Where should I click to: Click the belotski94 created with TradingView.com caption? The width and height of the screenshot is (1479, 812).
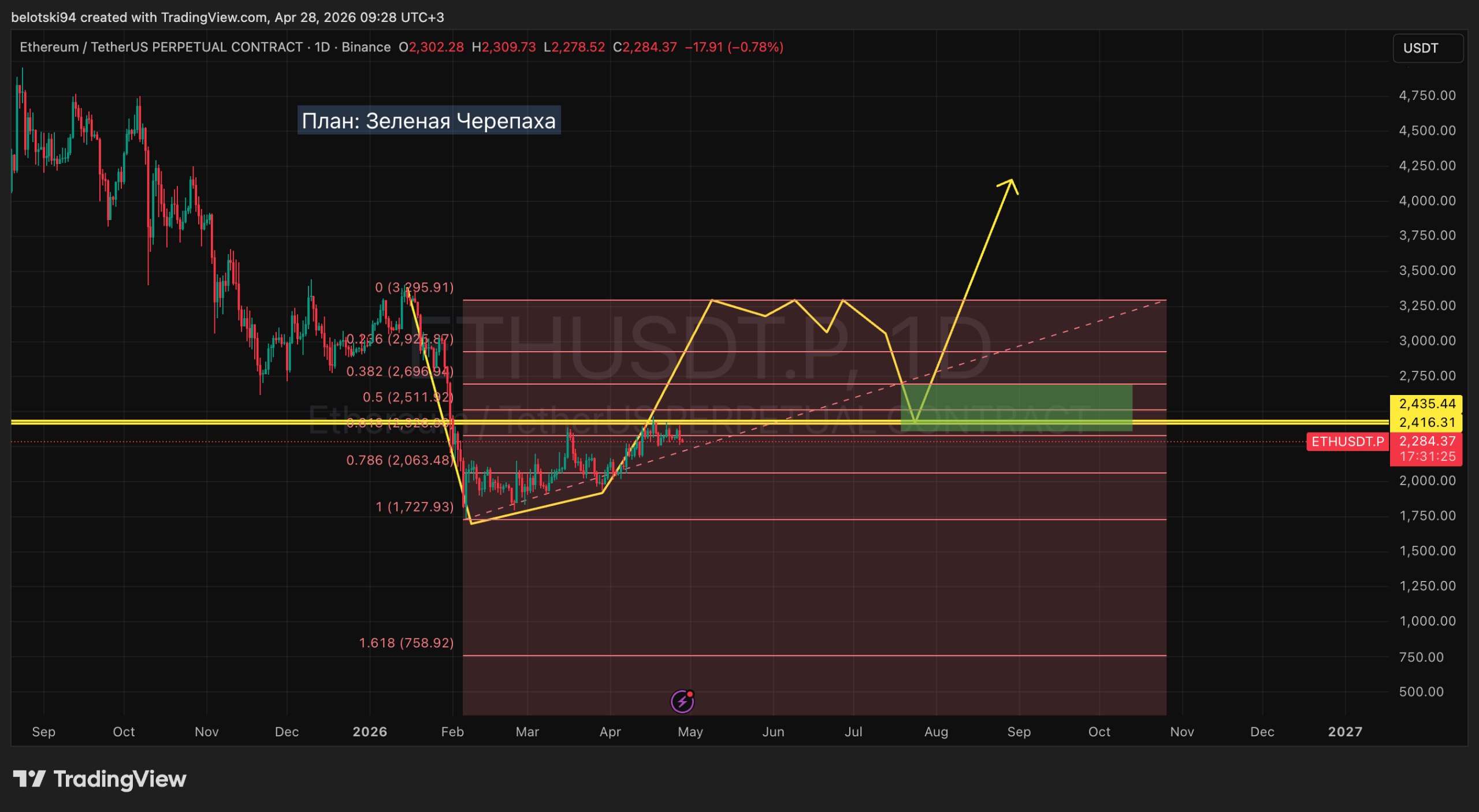(228, 17)
